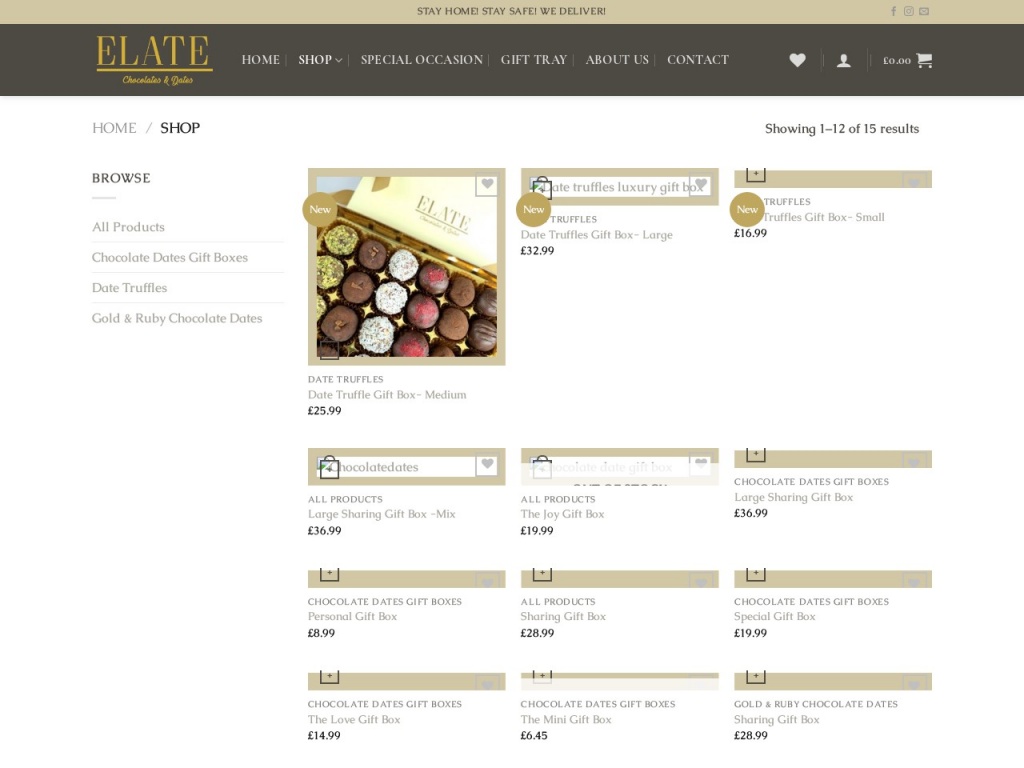Add Date Truffle Medium box to wishlist
Image resolution: width=1024 pixels, height=768 pixels.
click(x=486, y=185)
